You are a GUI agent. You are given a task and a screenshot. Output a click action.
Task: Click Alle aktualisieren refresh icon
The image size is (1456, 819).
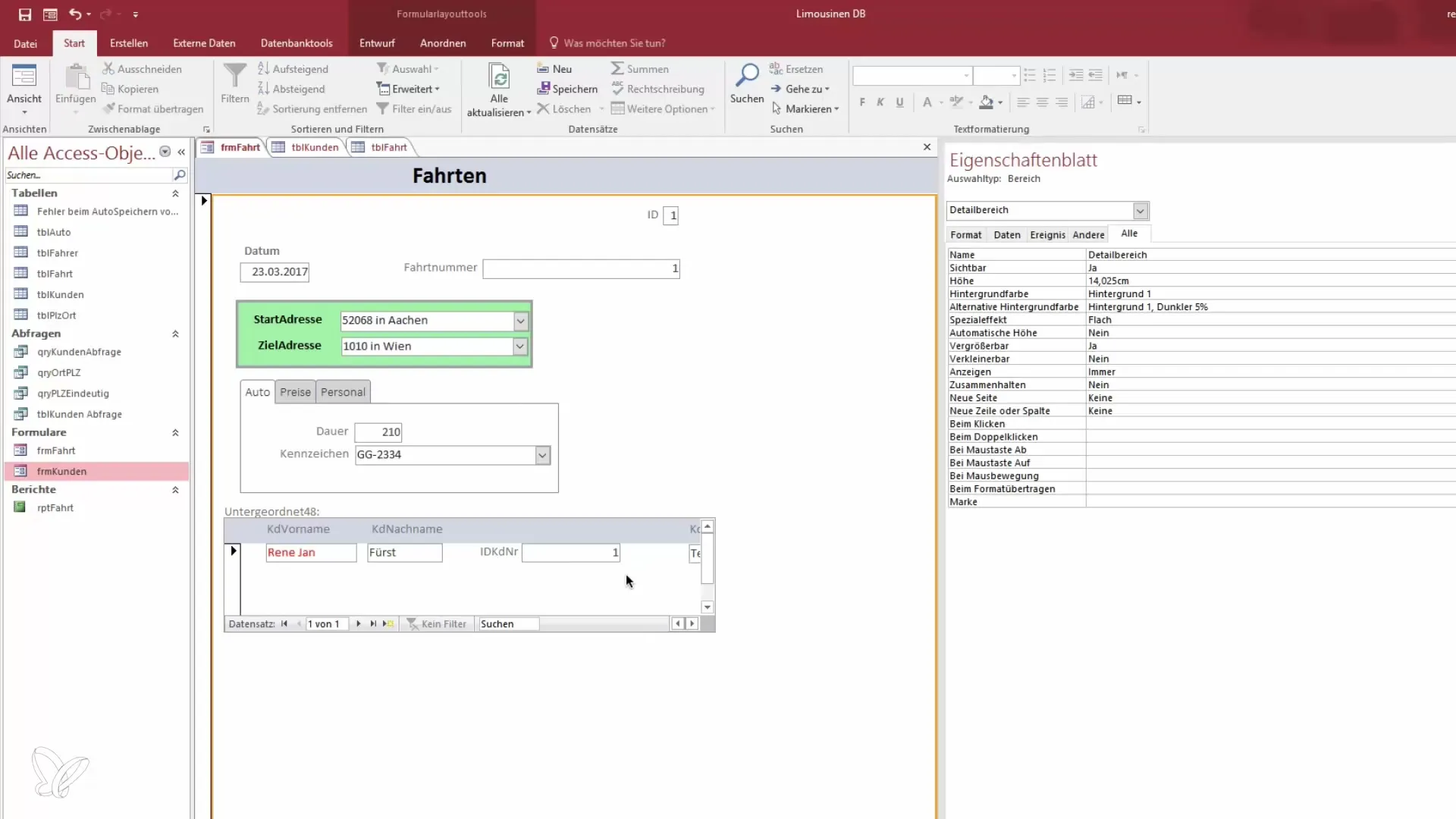coord(500,77)
